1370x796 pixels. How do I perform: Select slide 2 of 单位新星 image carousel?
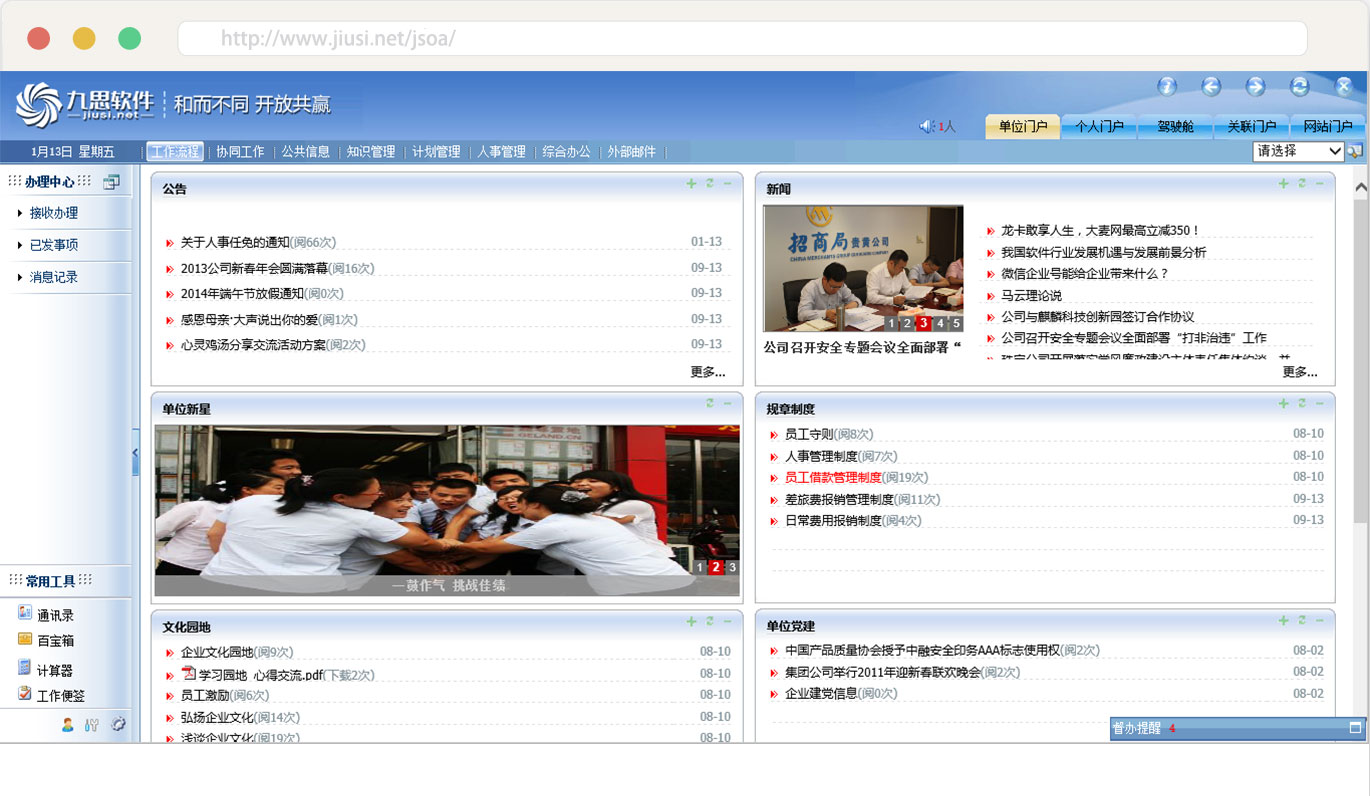coord(716,567)
